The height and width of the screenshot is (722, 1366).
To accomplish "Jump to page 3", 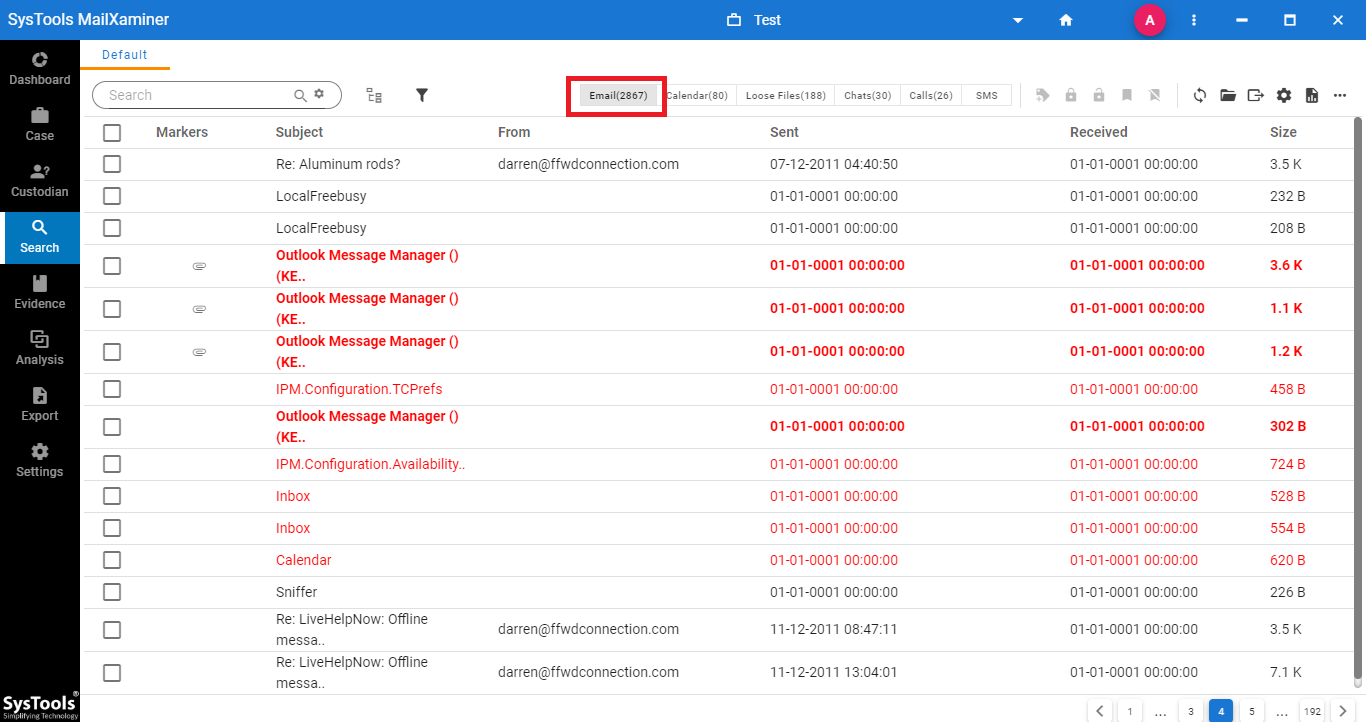I will (1191, 712).
